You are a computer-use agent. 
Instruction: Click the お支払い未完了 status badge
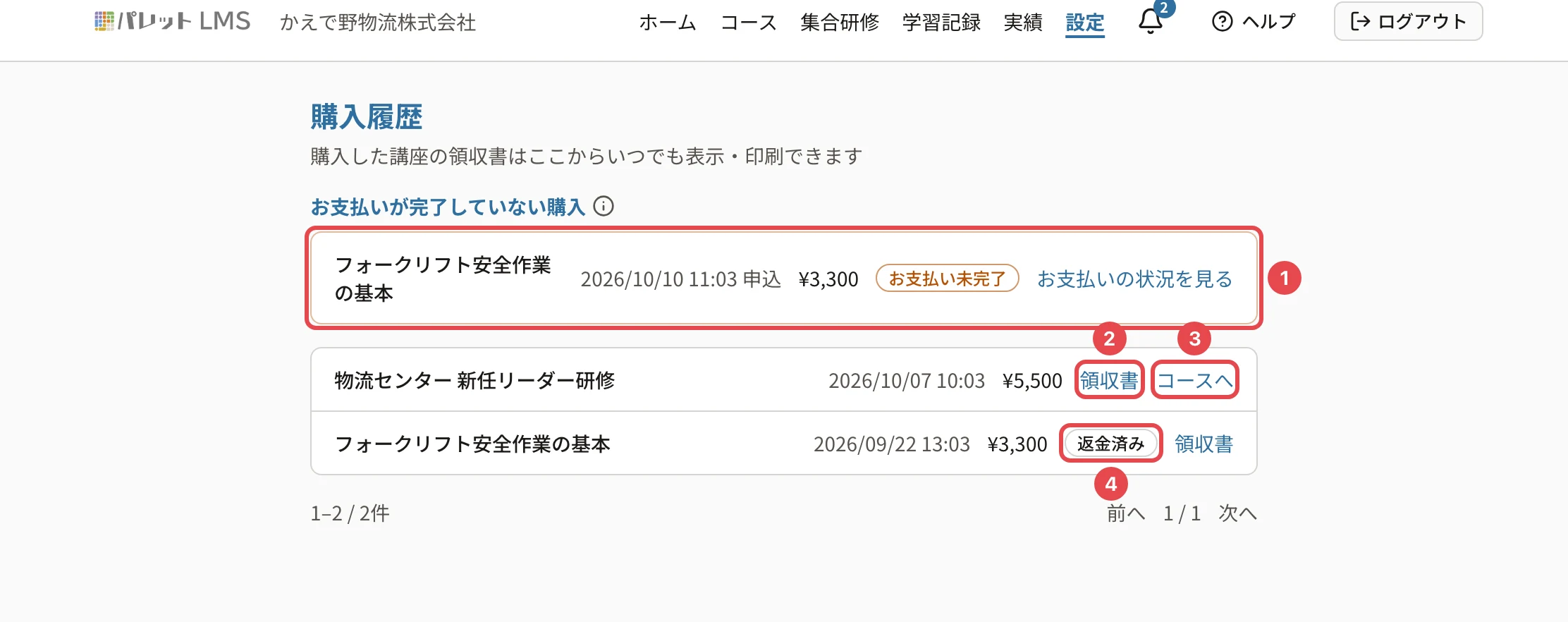click(947, 278)
